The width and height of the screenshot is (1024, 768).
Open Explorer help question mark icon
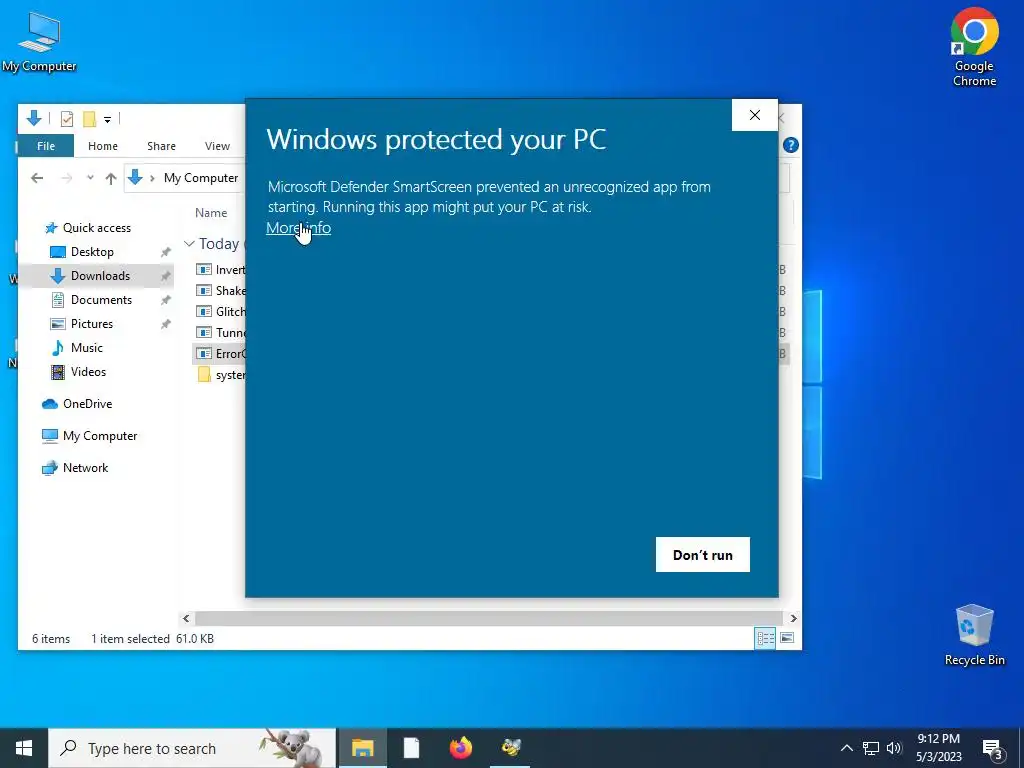(x=790, y=145)
